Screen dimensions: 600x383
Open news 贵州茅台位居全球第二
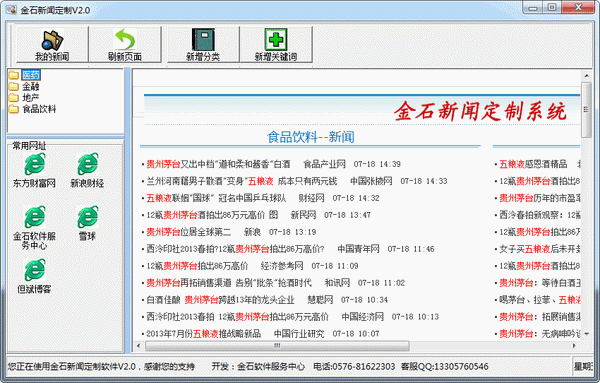point(189,232)
